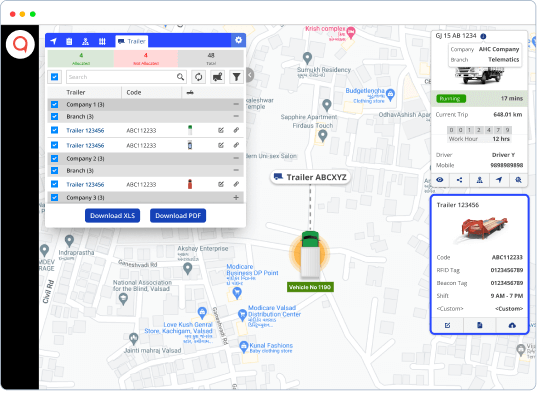
Task: Click driver person icon in vehicle card
Action: click(x=479, y=180)
